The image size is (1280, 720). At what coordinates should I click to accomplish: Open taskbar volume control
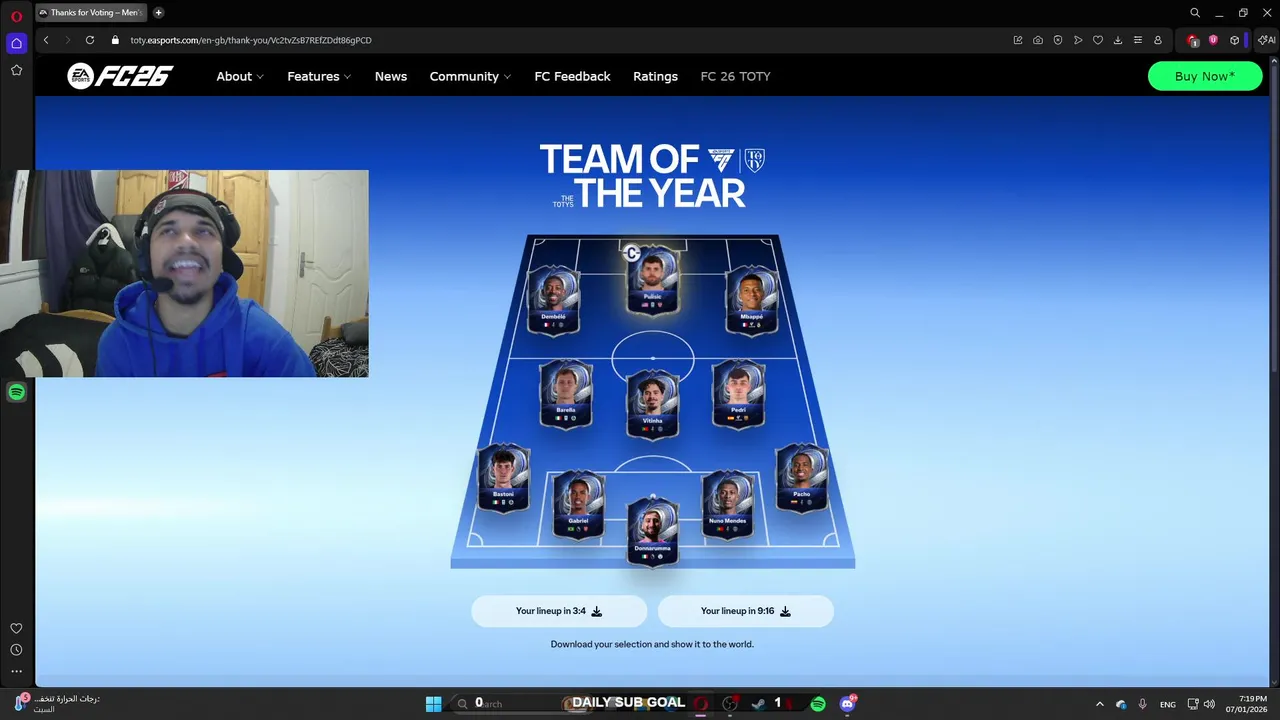1209,704
